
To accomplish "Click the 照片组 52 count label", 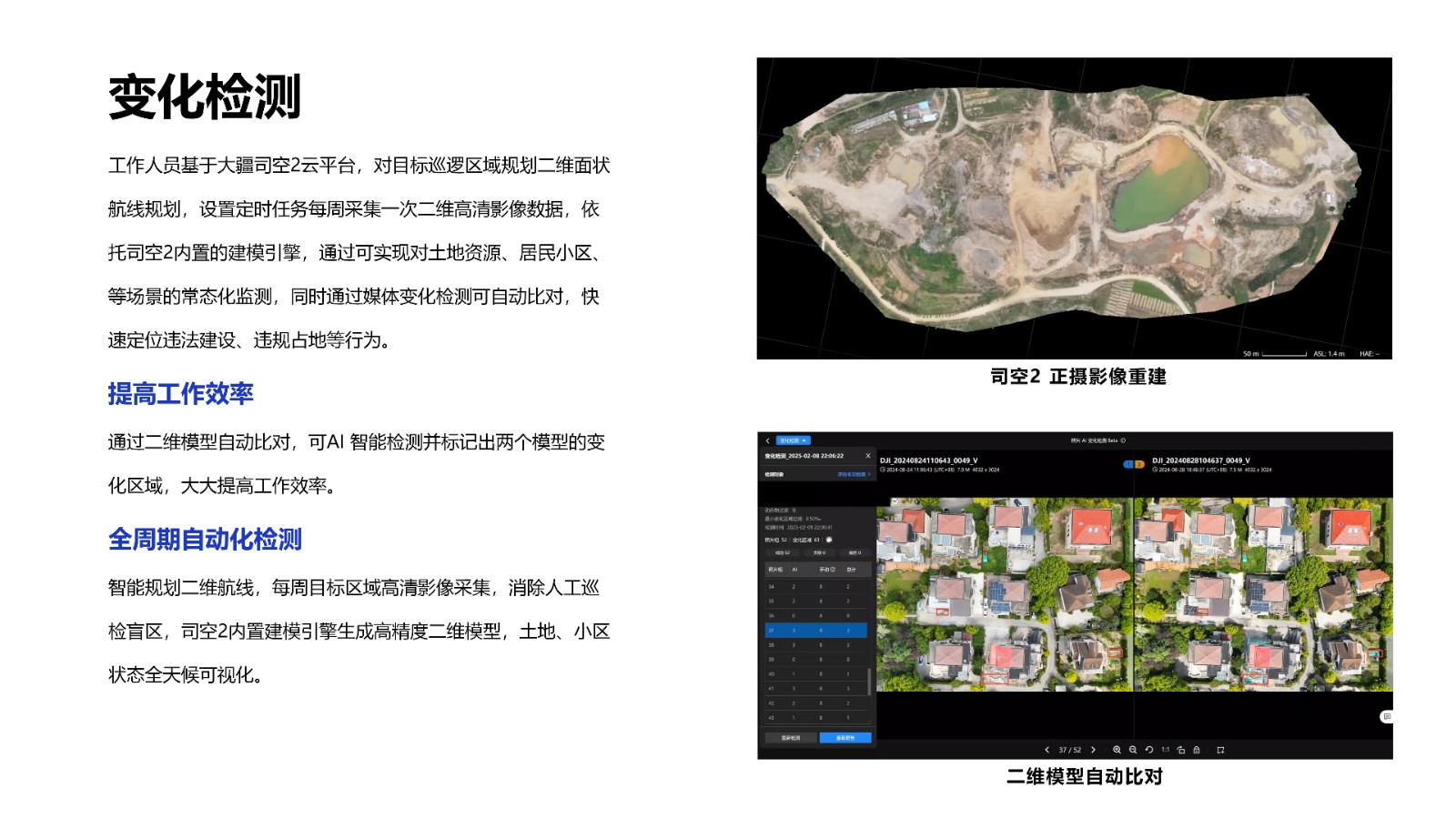I will click(776, 540).
